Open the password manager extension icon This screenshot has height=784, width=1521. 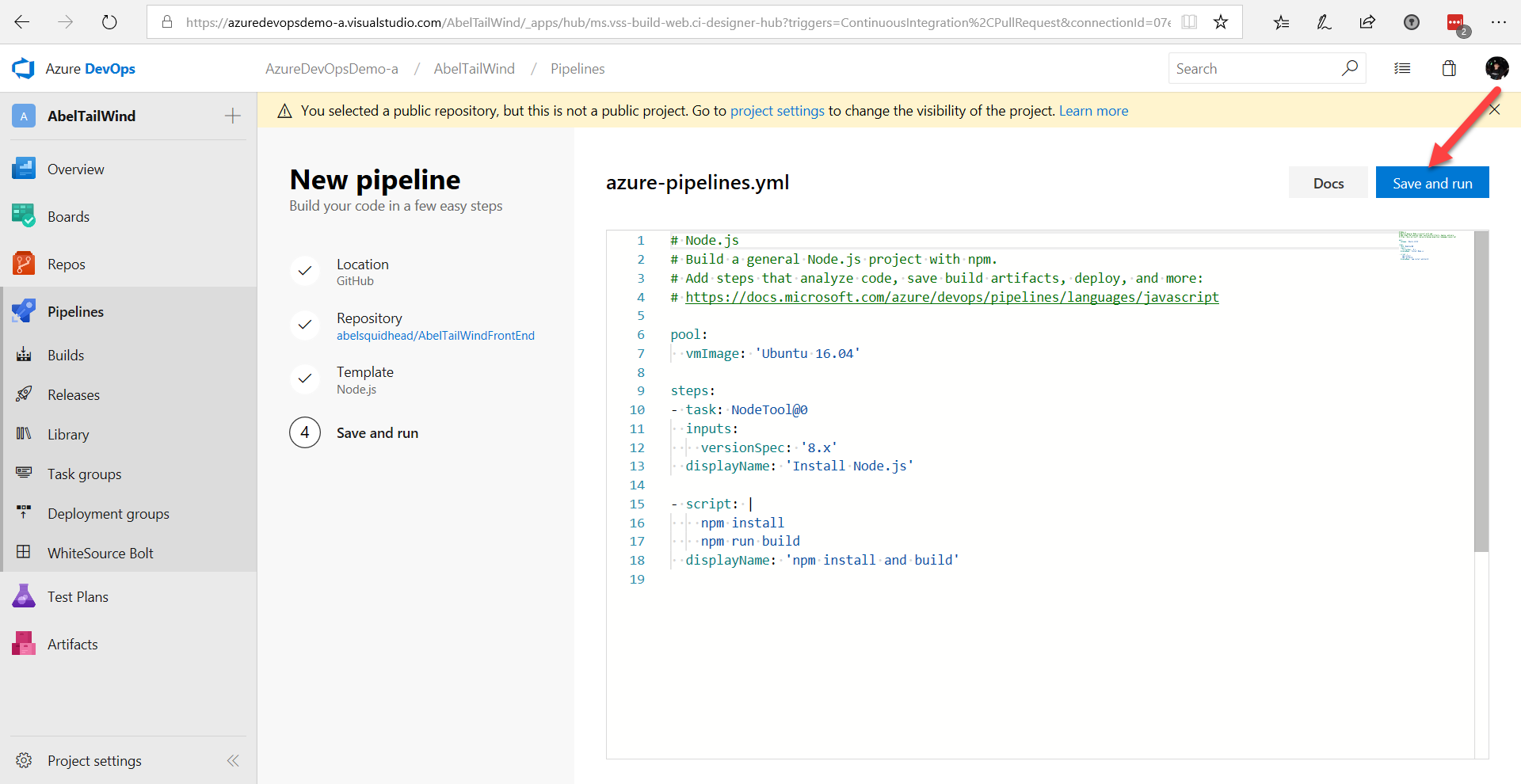pyautogui.click(x=1411, y=22)
